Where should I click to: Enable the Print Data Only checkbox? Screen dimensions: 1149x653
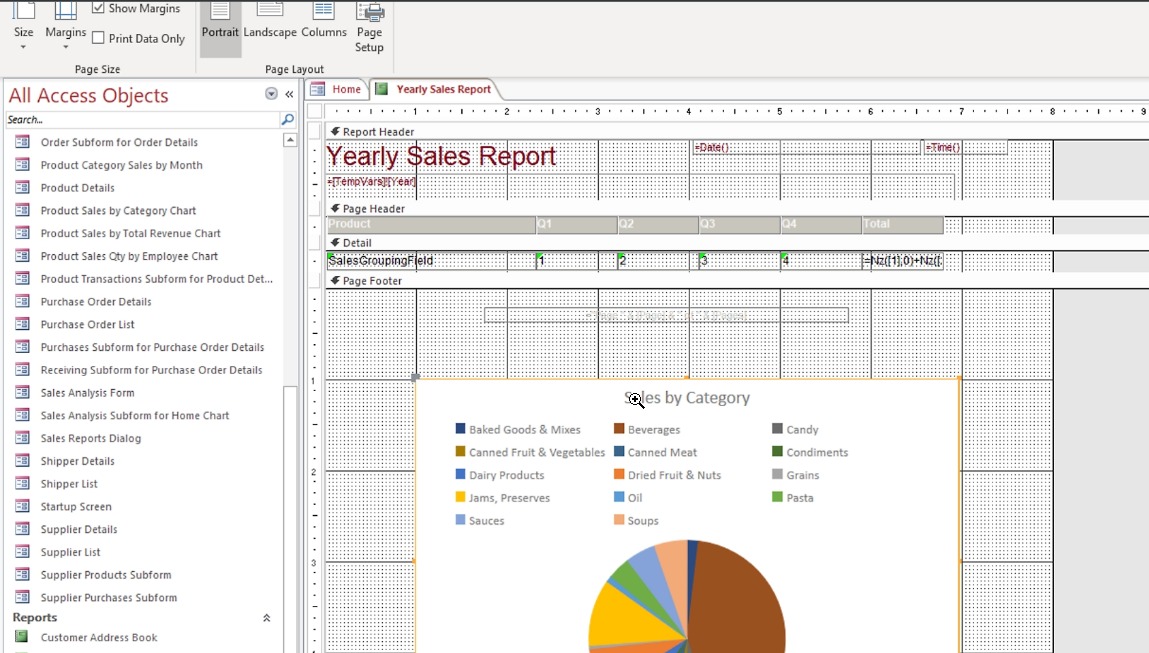[x=98, y=38]
